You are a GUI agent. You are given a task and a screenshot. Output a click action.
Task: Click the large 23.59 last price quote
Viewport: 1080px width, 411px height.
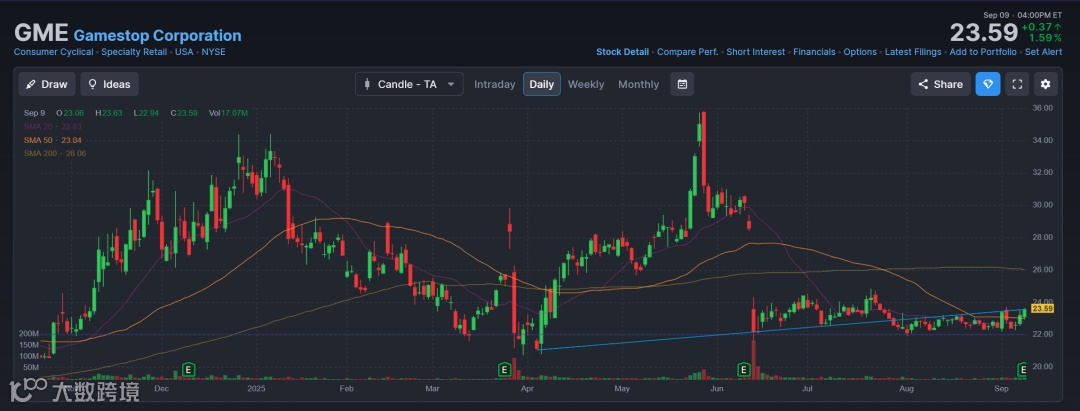(984, 32)
